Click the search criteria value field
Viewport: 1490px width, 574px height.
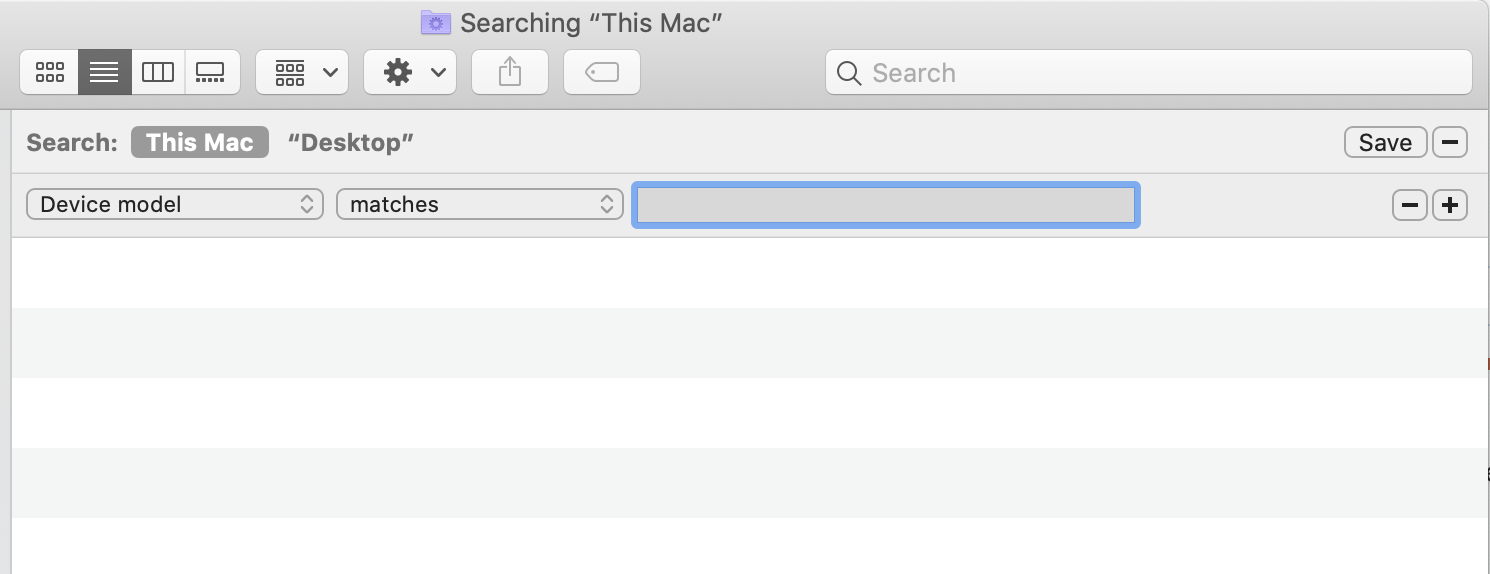pos(886,205)
